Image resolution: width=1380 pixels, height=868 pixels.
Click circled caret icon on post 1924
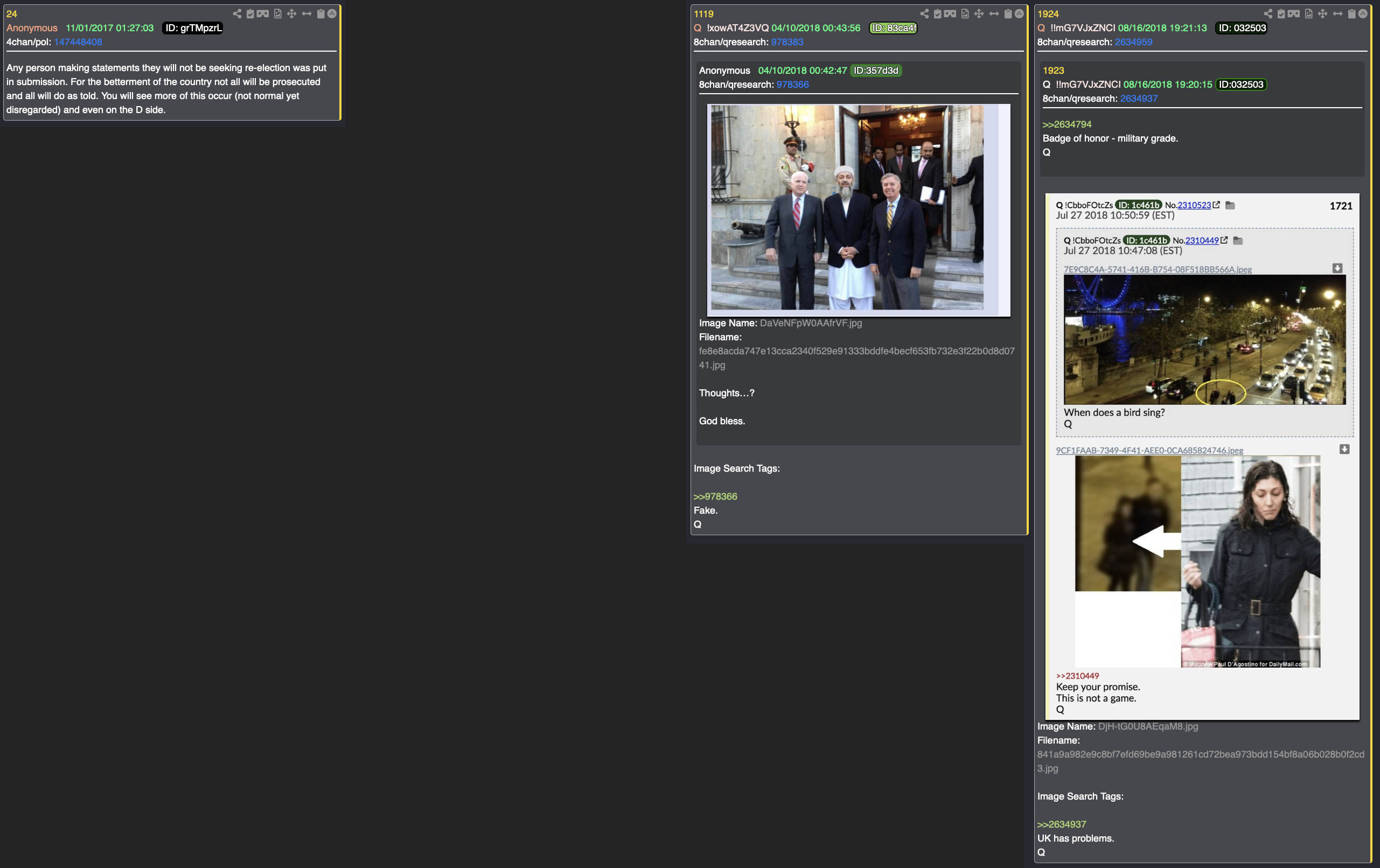click(x=1363, y=14)
